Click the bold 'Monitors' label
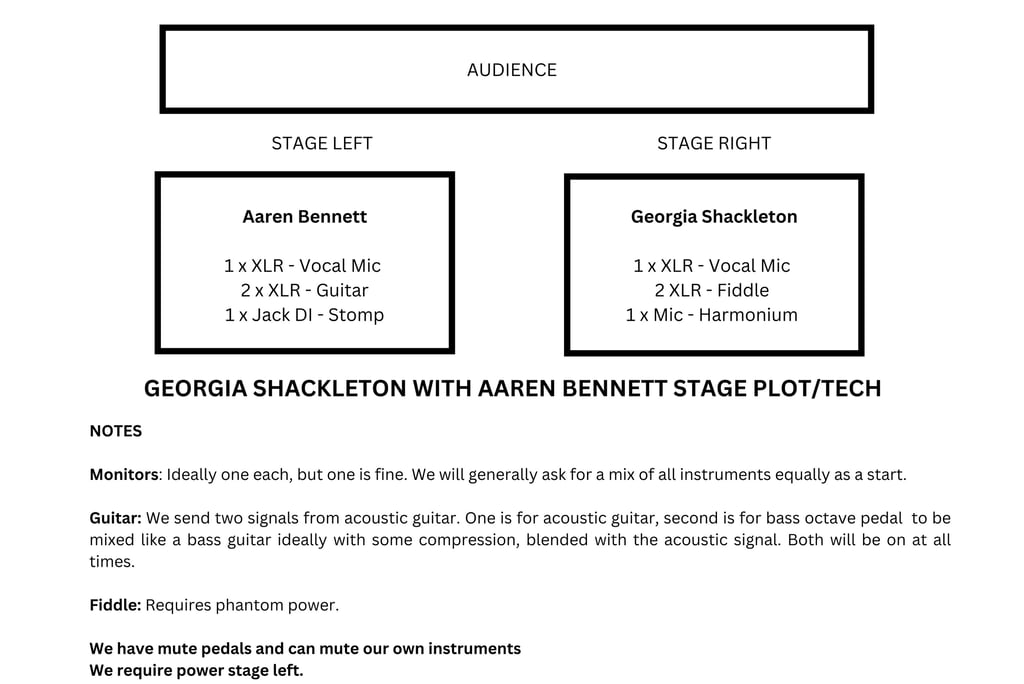The height and width of the screenshot is (684, 1024). pos(124,475)
